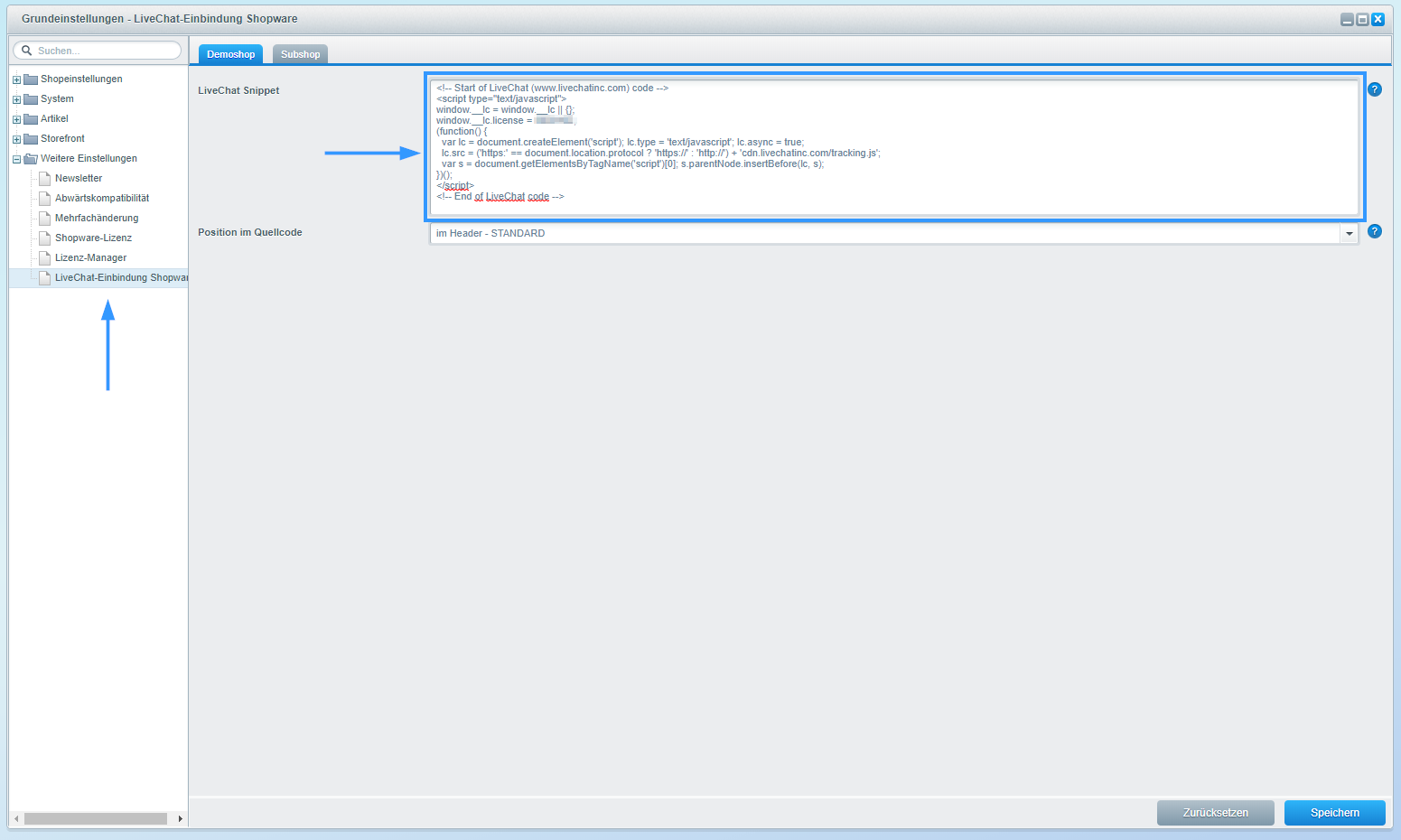This screenshot has width=1401, height=840.
Task: Expand the System tree node
Action: coord(16,99)
